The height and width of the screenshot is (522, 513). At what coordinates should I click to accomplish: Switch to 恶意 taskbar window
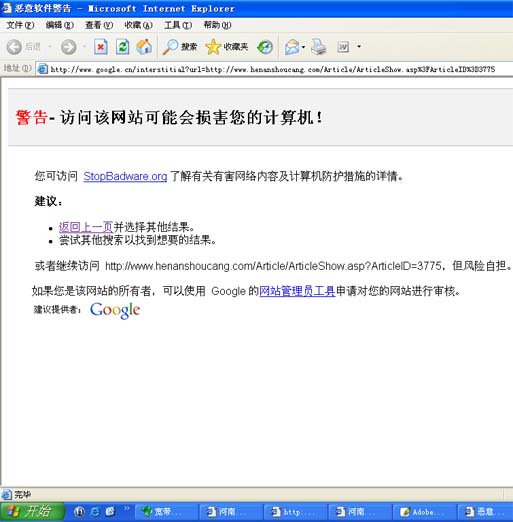(486, 512)
